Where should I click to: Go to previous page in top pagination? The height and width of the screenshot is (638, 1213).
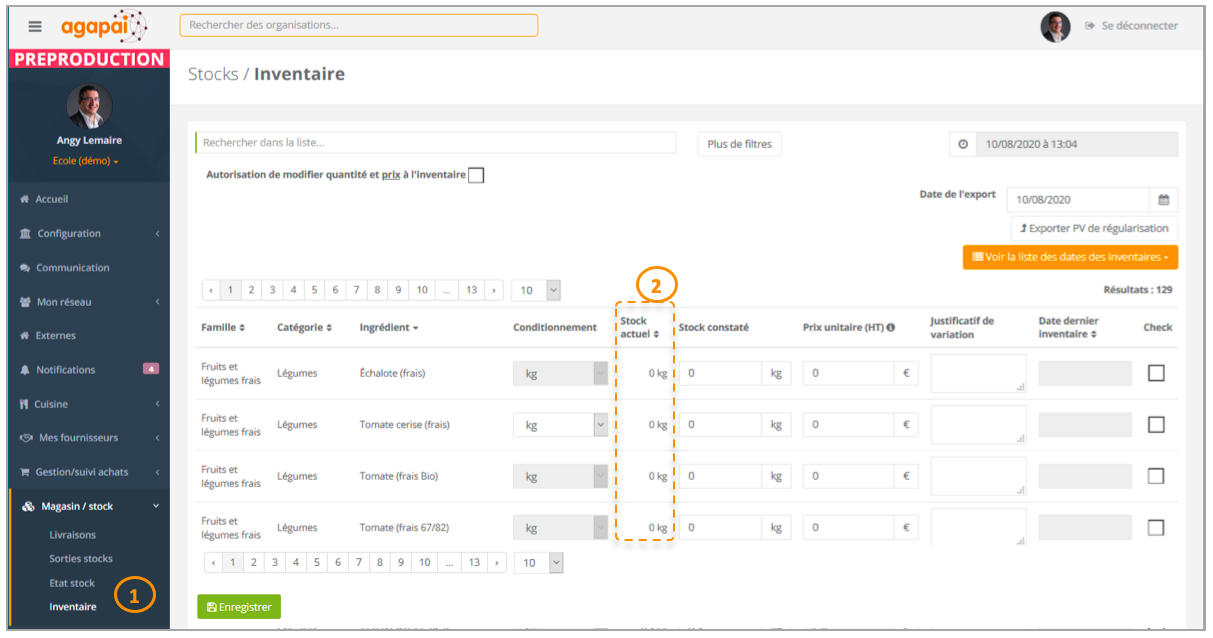tap(211, 290)
